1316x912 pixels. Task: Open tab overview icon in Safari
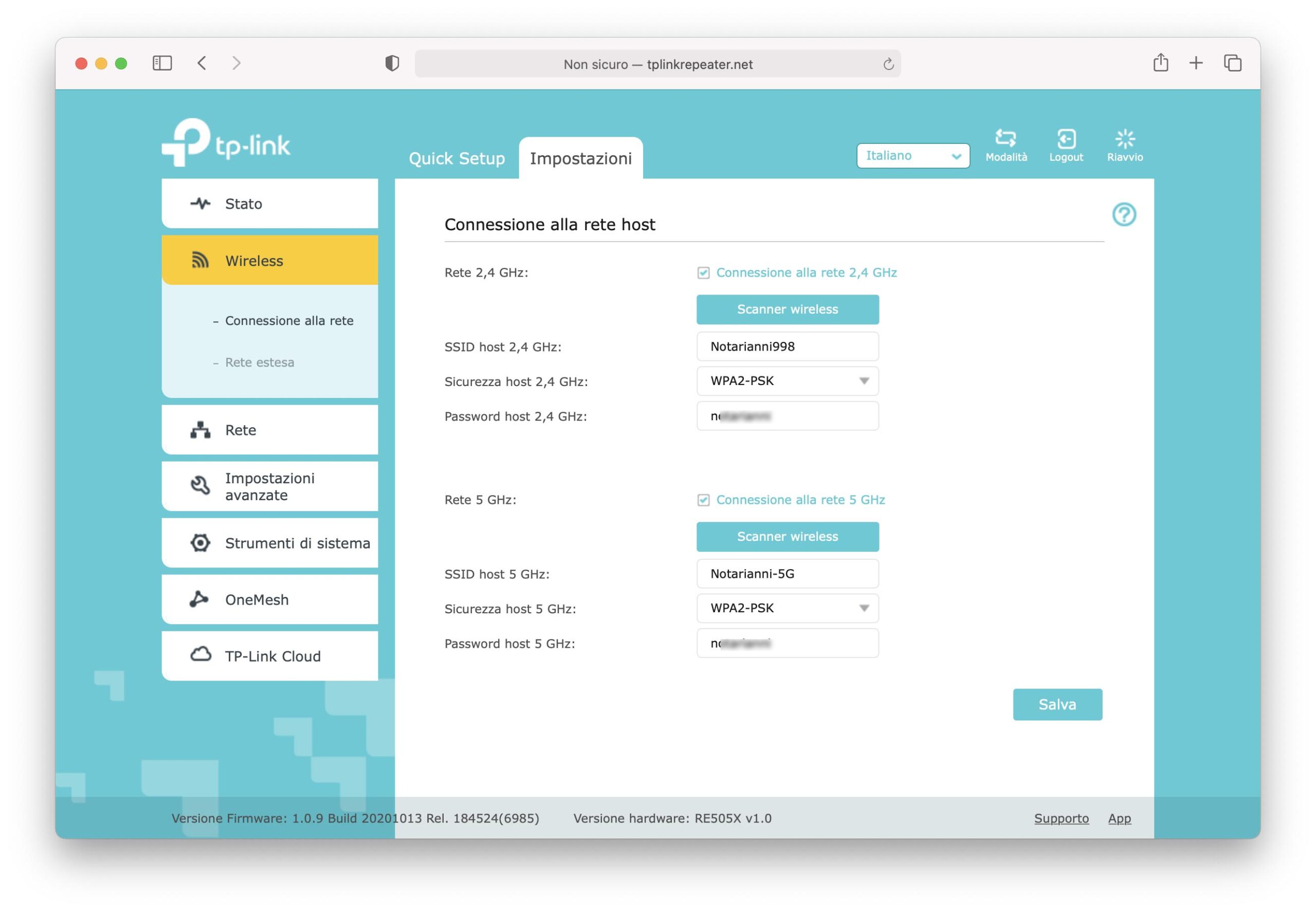[1232, 63]
